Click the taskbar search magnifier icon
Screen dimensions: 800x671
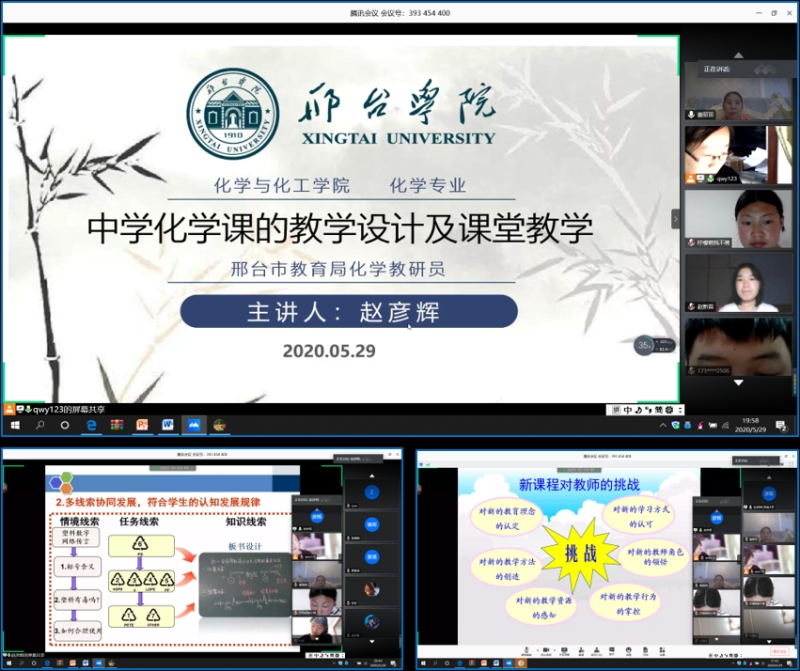click(x=40, y=425)
